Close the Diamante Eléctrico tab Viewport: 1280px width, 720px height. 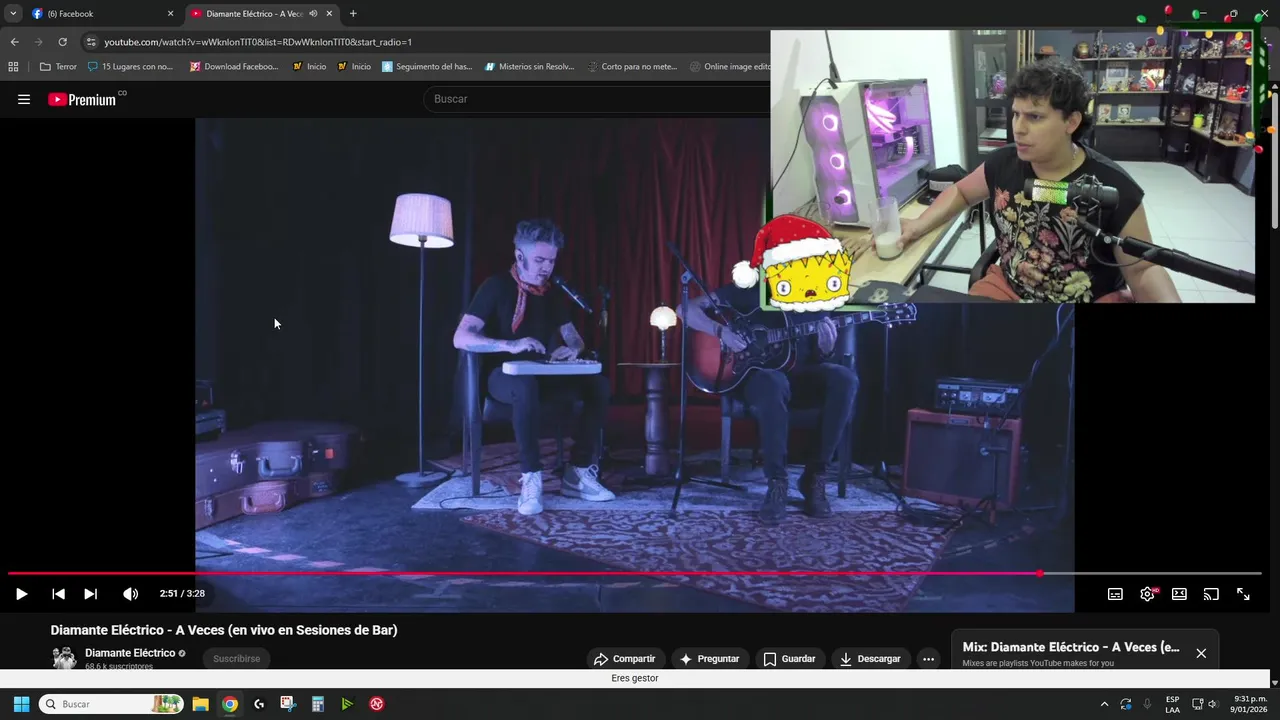pyautogui.click(x=329, y=14)
